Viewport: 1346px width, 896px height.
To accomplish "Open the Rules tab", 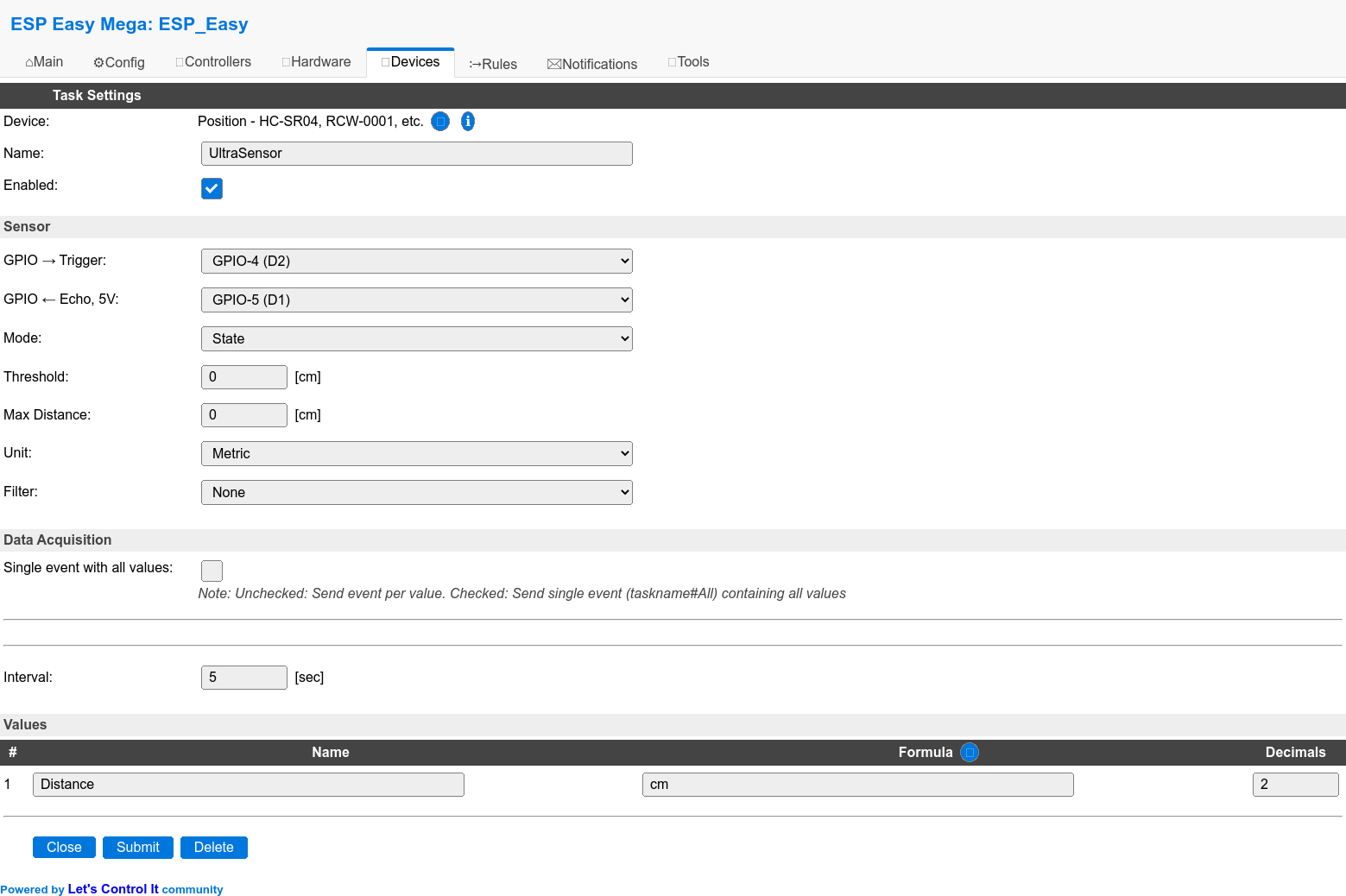I will (x=493, y=64).
